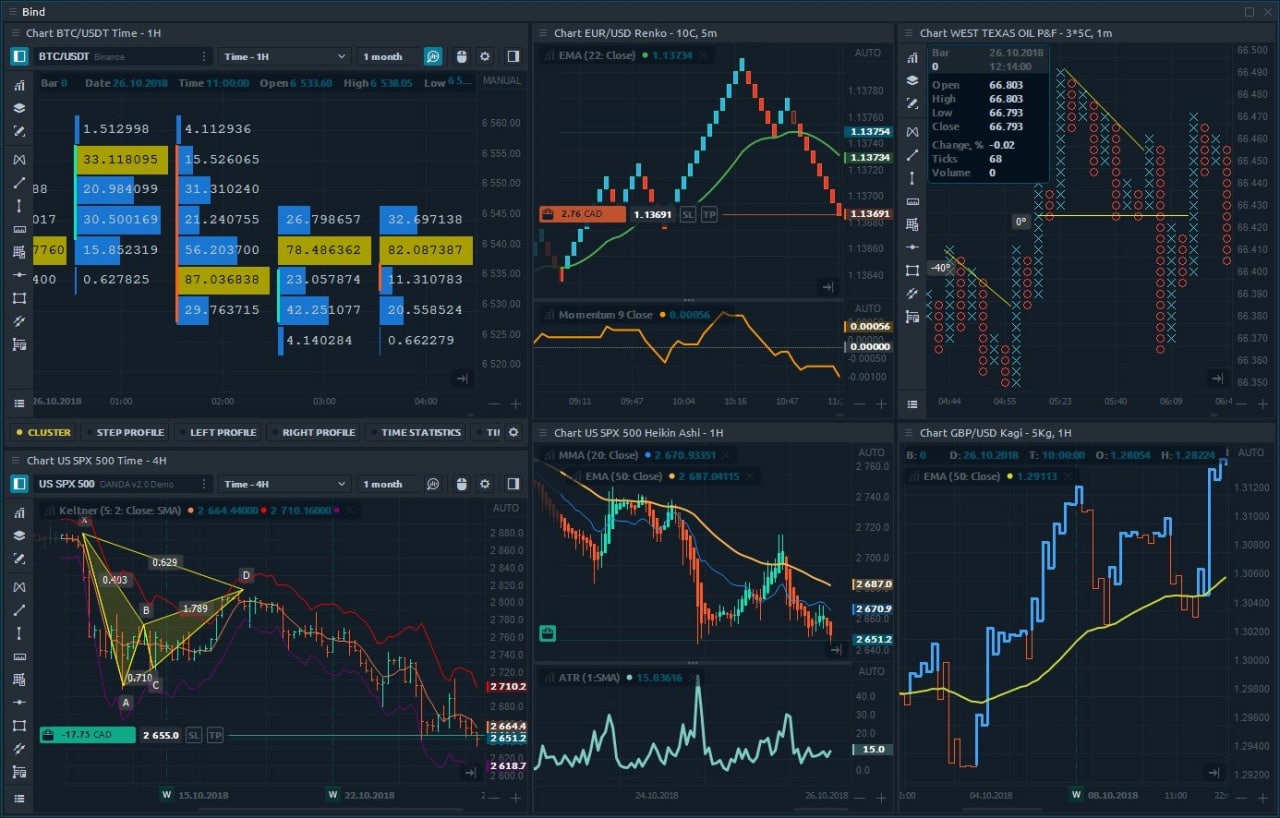Image resolution: width=1280 pixels, height=818 pixels.
Task: Jump to latest bar in GBP/USD Kagi chart
Action: (x=1214, y=773)
